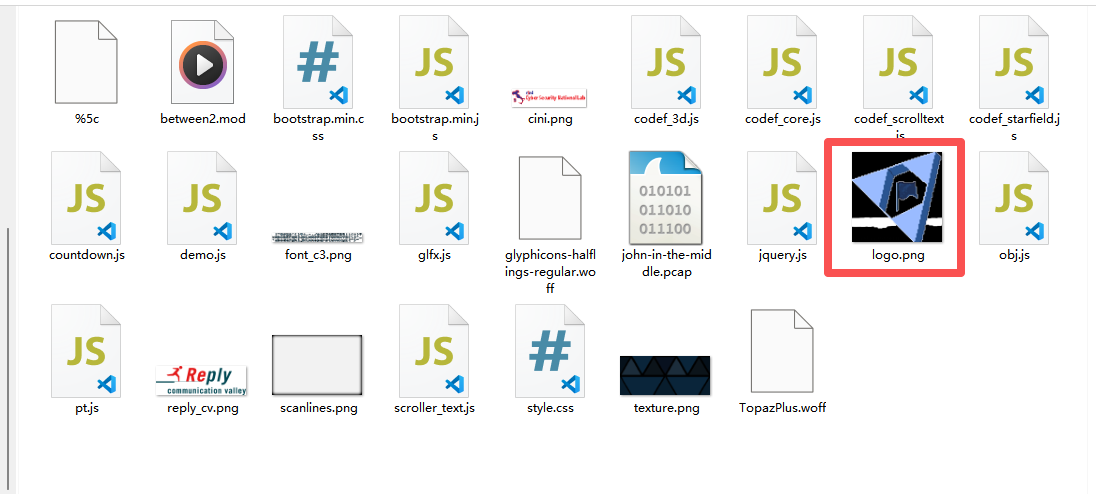Select the scanlines.png image thumbnail
Image resolution: width=1096 pixels, height=494 pixels.
[317, 365]
